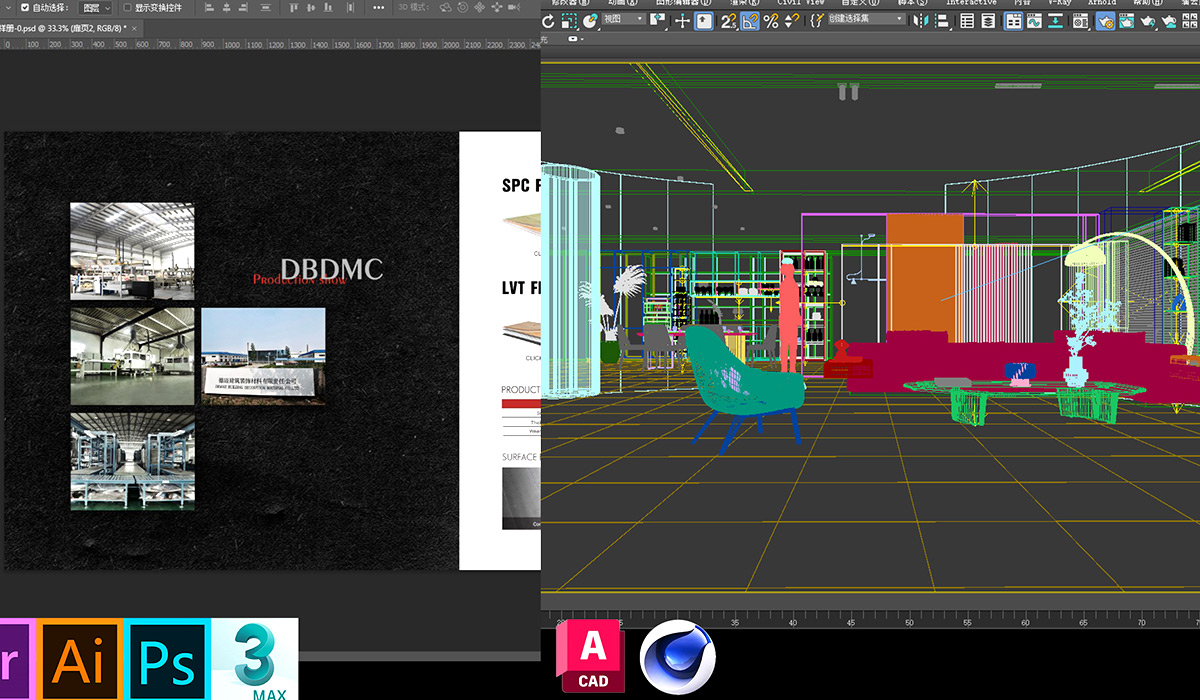Toggle the percent snap button in 3ds Max

[771, 21]
